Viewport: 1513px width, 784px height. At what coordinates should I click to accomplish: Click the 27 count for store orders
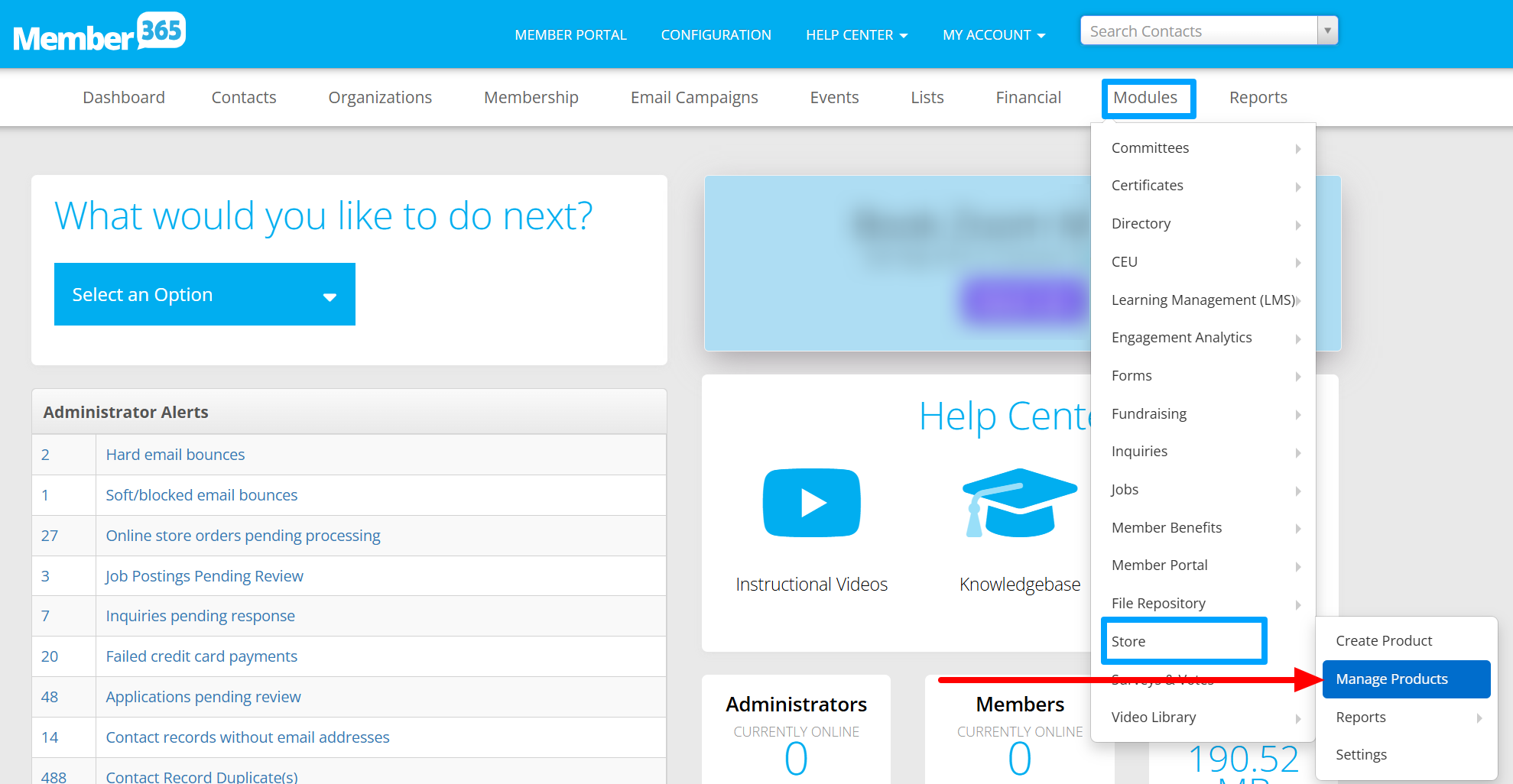(x=50, y=536)
